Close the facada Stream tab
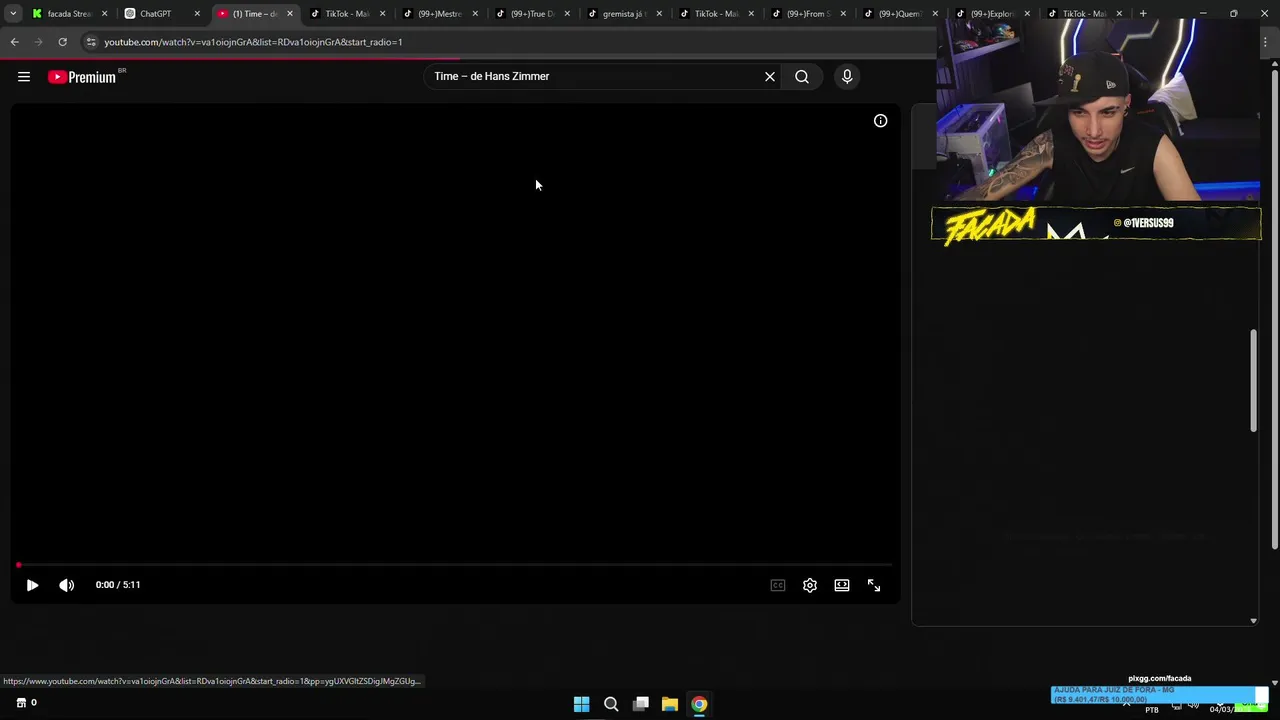The height and width of the screenshot is (720, 1280). (x=105, y=14)
